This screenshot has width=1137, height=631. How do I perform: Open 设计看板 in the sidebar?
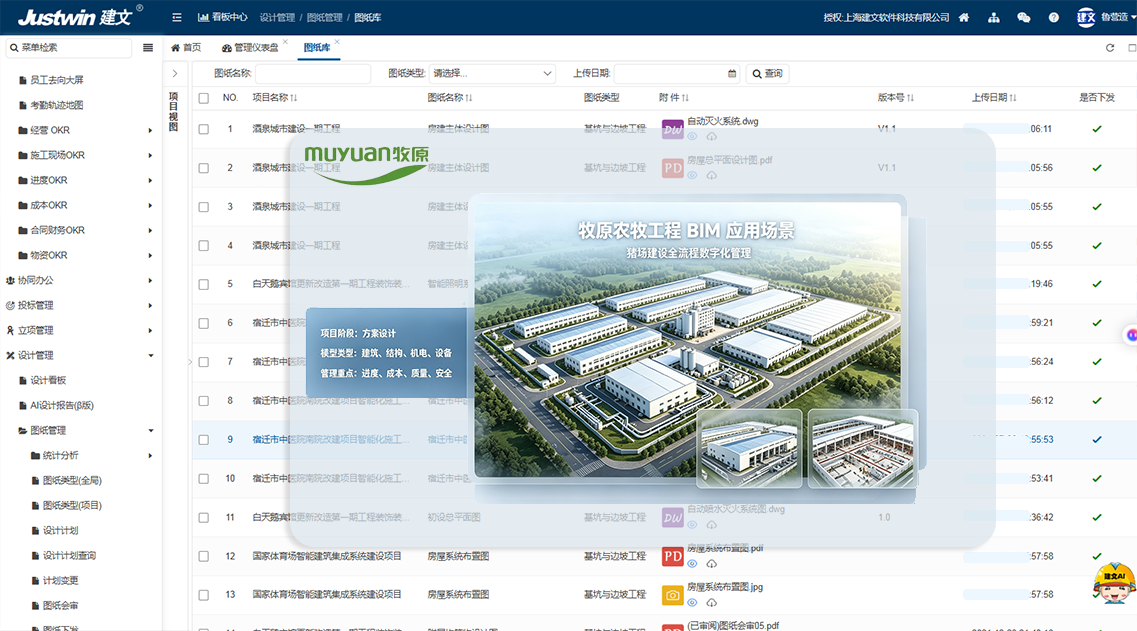(48, 380)
